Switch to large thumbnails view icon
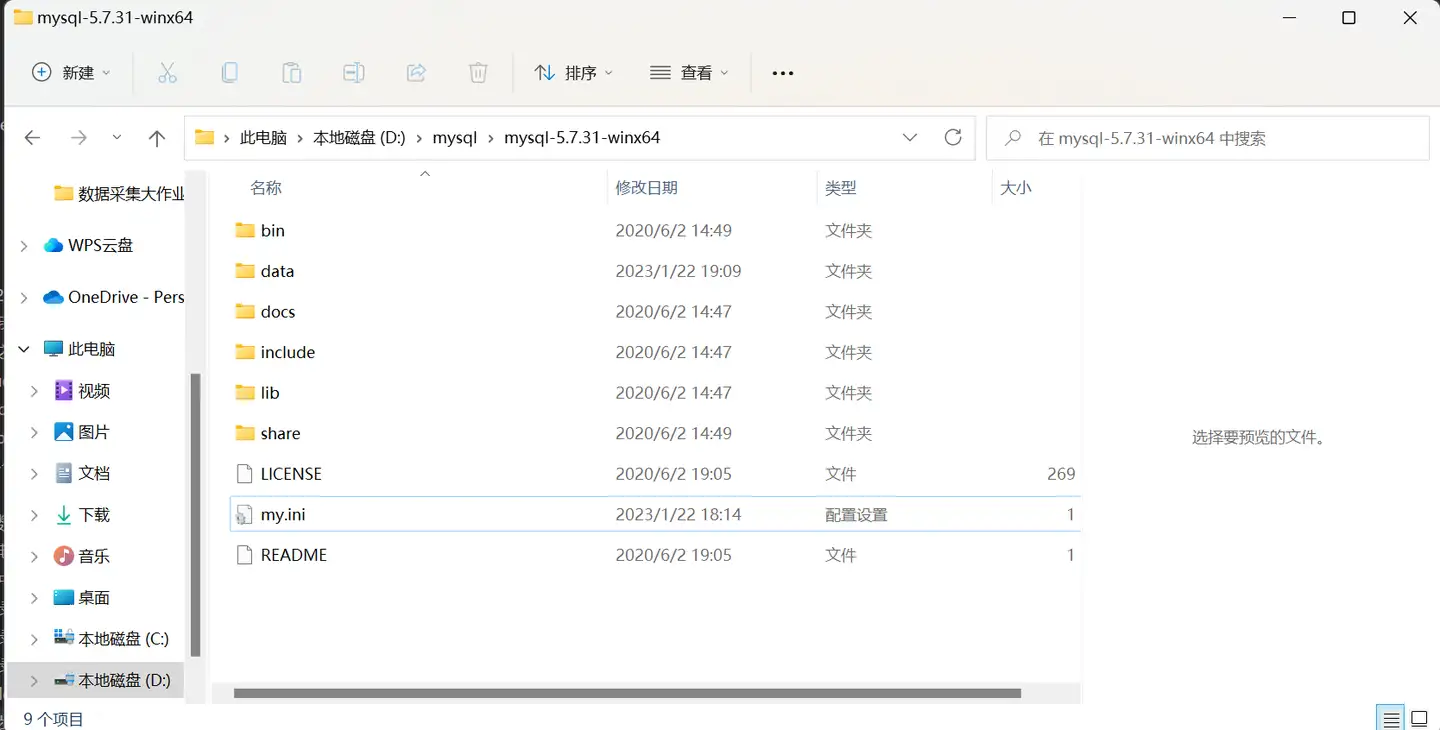The image size is (1440, 730). [x=1419, y=718]
